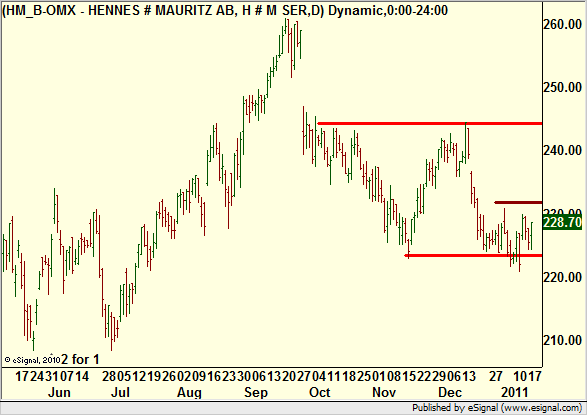
Task: Select the 250.00 price axis label
Action: (562, 88)
